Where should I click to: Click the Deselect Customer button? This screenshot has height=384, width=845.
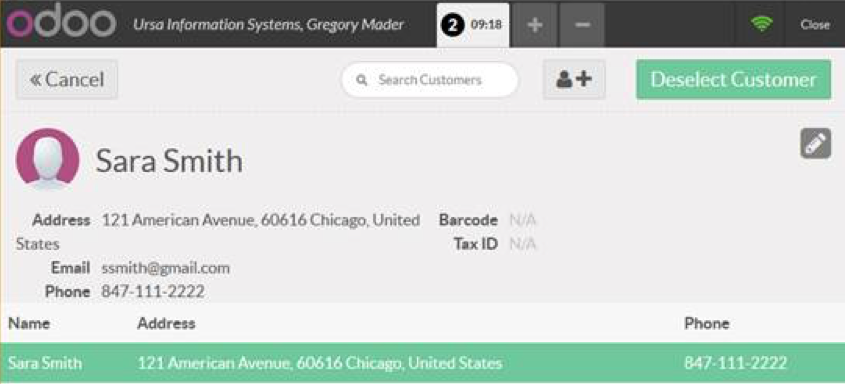point(733,80)
